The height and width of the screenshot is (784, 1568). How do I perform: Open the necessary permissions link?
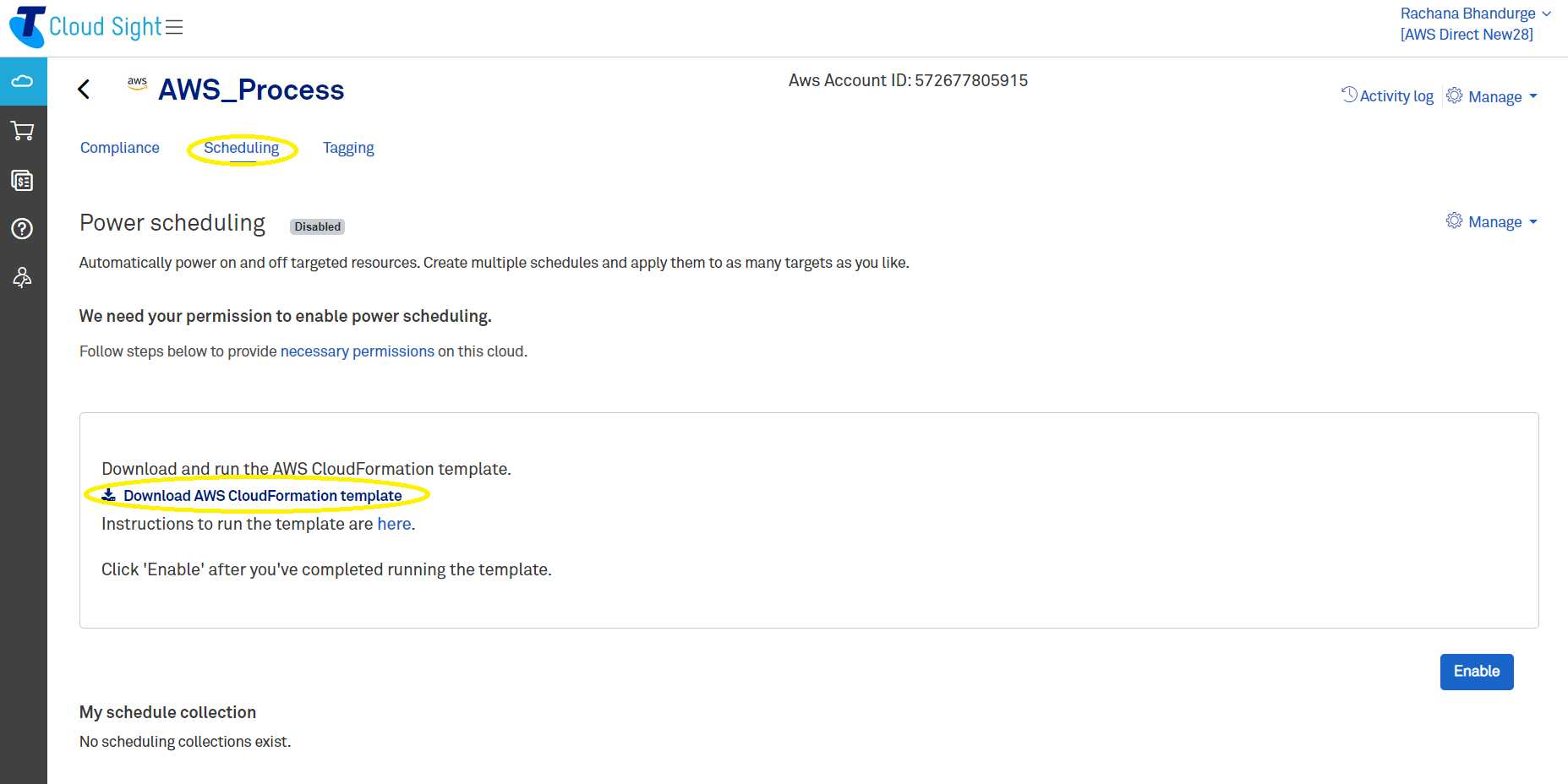coord(357,351)
